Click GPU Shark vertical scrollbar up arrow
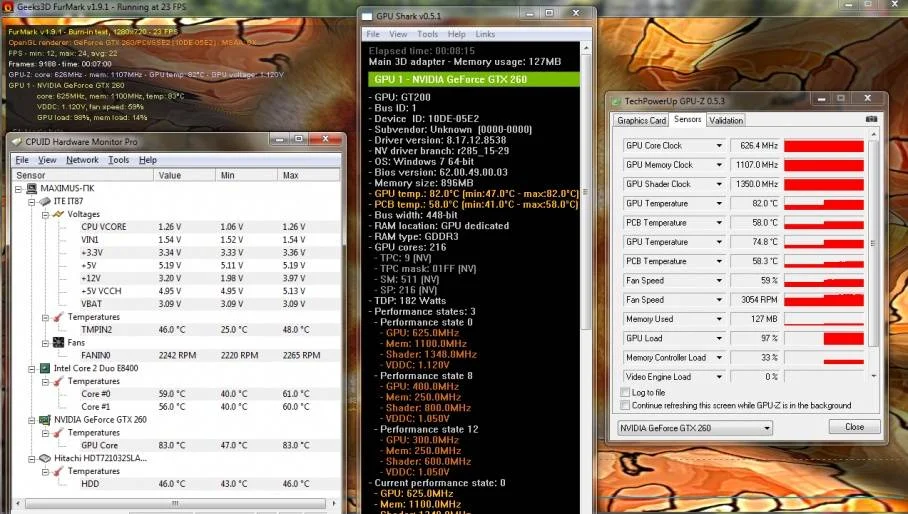Image resolution: width=908 pixels, height=514 pixels. [x=585, y=48]
